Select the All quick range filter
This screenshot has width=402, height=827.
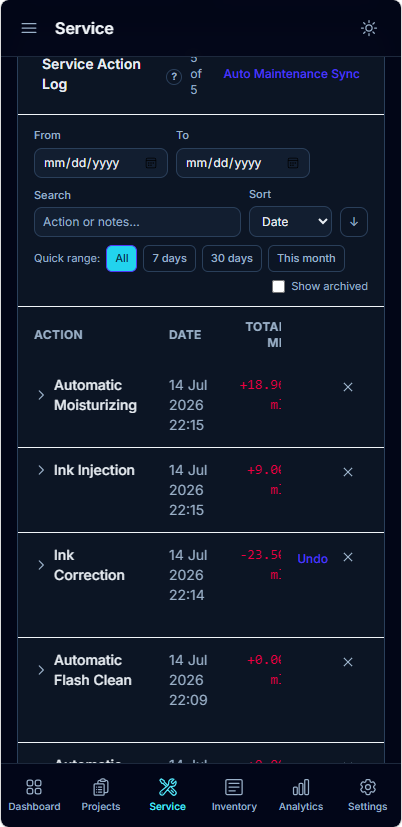tap(122, 258)
